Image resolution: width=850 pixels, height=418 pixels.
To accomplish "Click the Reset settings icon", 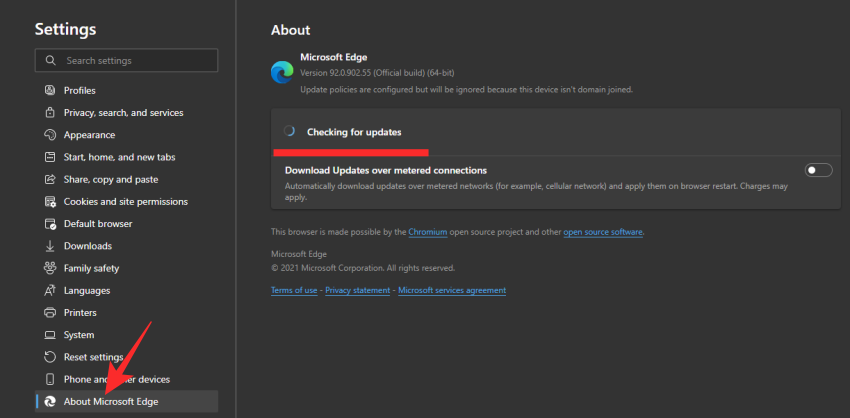I will [x=50, y=357].
